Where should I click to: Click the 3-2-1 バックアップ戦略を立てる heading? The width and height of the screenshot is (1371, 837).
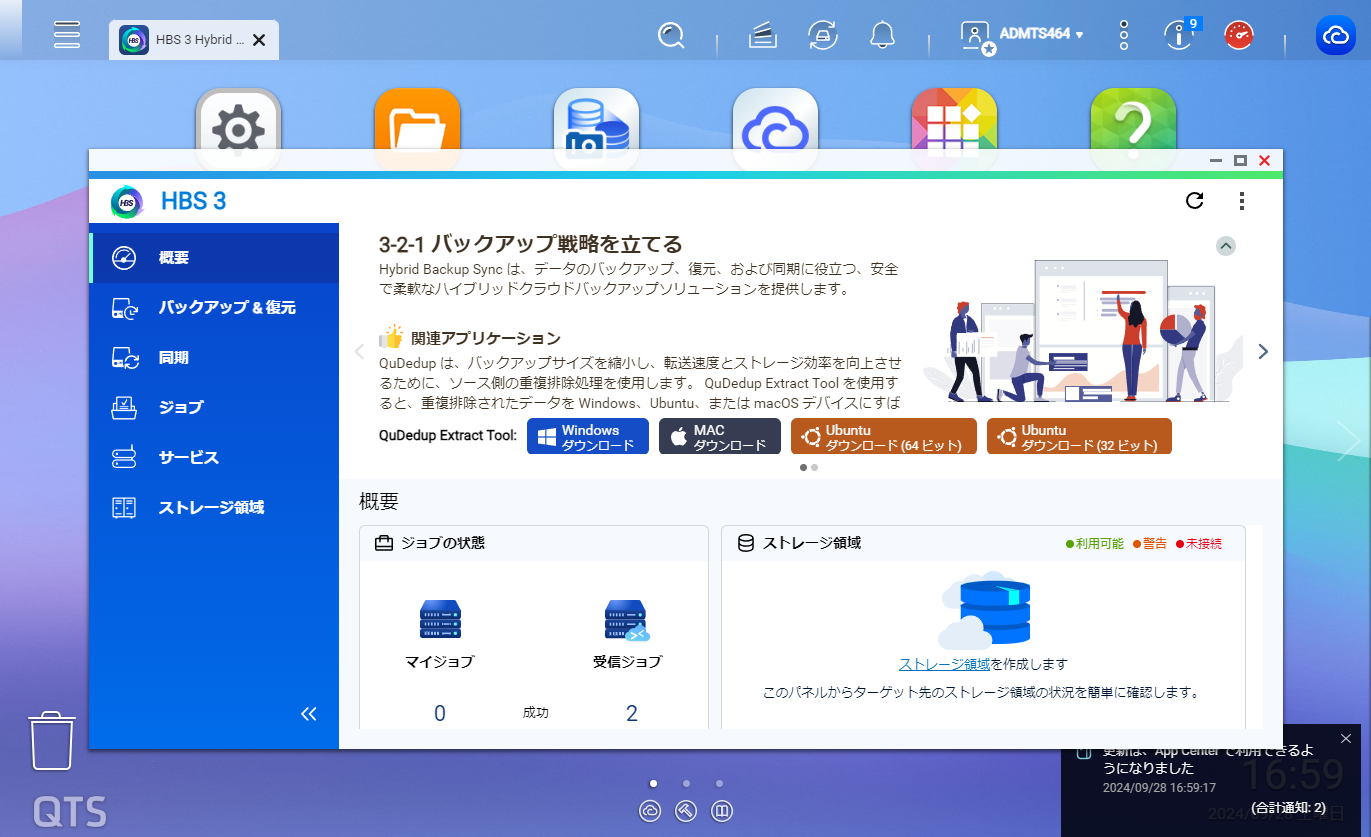pyautogui.click(x=530, y=244)
